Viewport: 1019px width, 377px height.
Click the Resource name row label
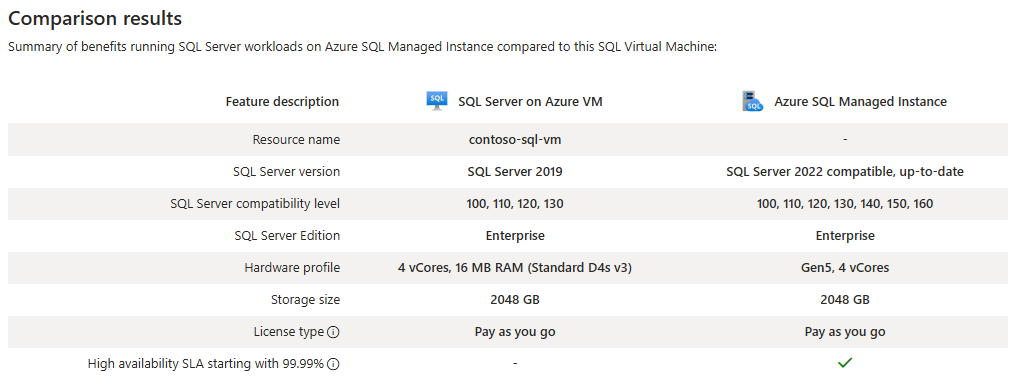[296, 140]
